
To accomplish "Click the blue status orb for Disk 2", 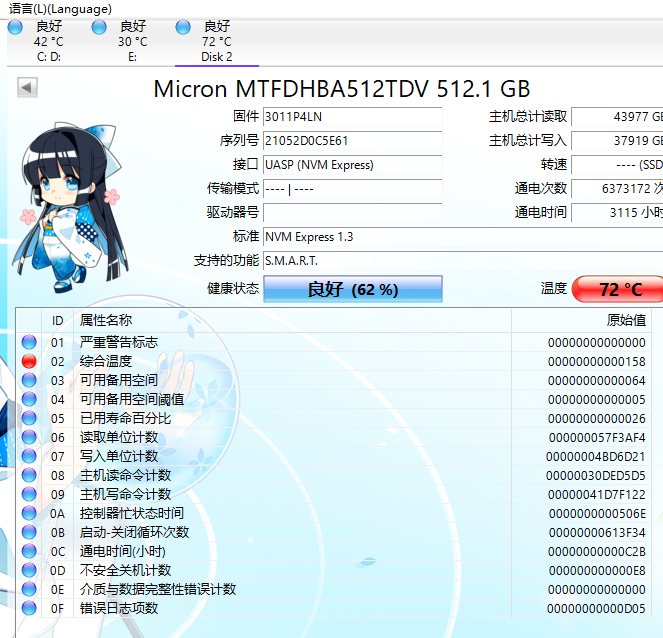I will [x=183, y=27].
